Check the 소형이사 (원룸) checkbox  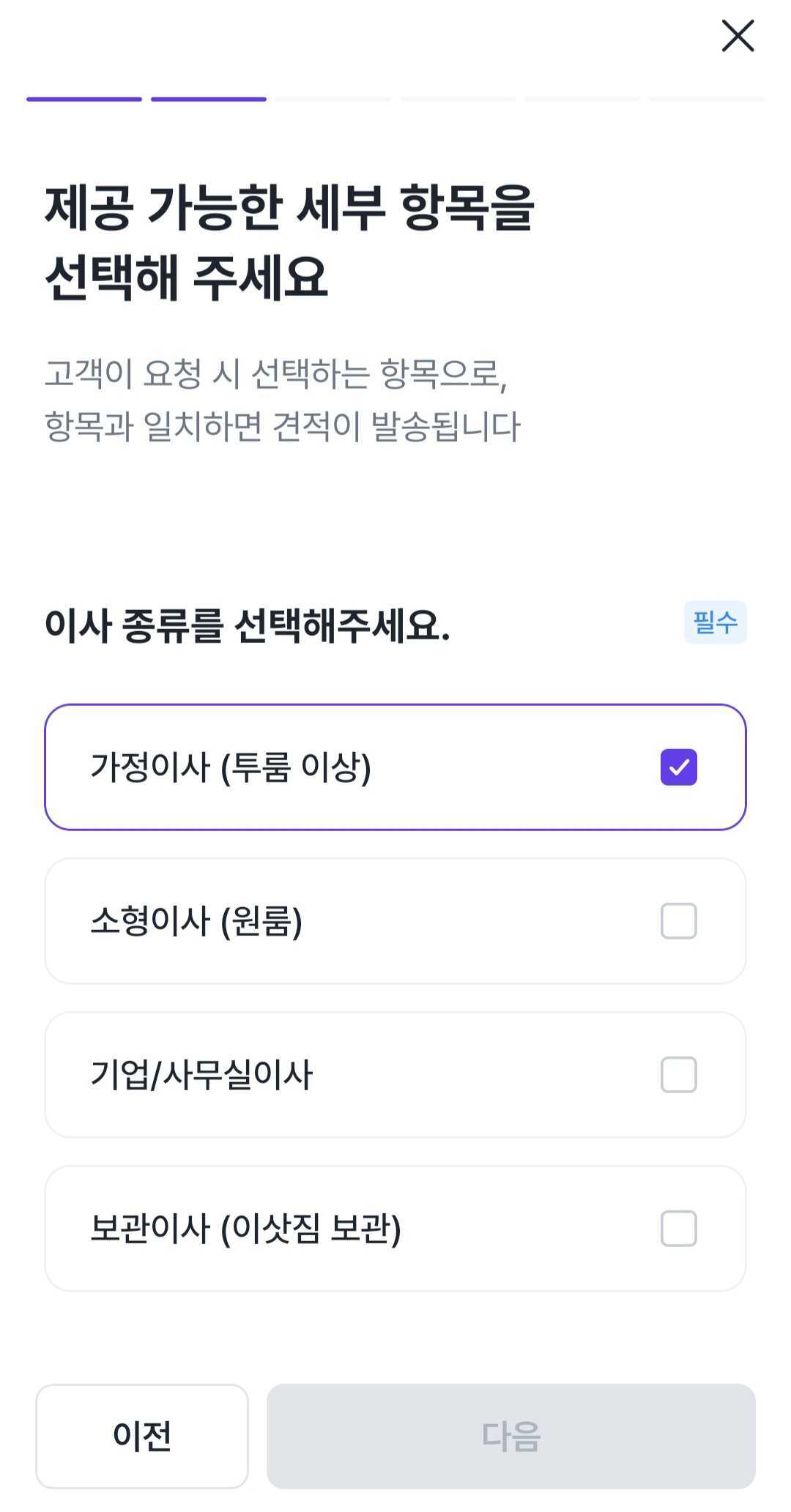(678, 921)
